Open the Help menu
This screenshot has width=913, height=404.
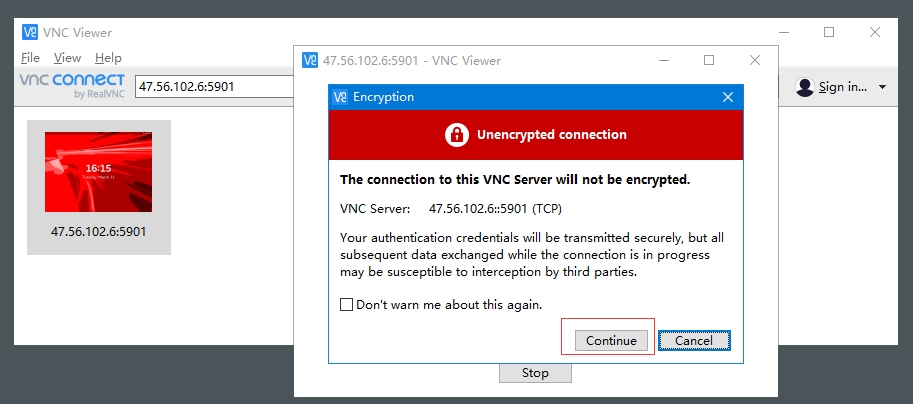point(108,58)
